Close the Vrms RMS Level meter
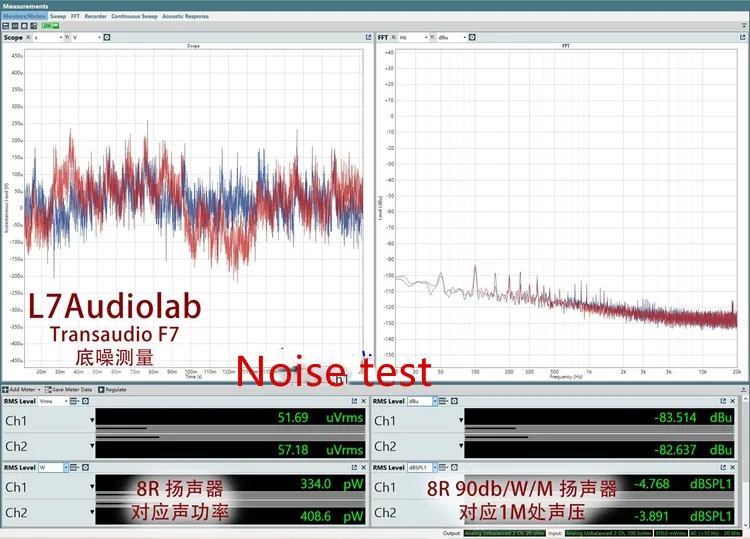Screen dimensions: 750x539 [364, 401]
